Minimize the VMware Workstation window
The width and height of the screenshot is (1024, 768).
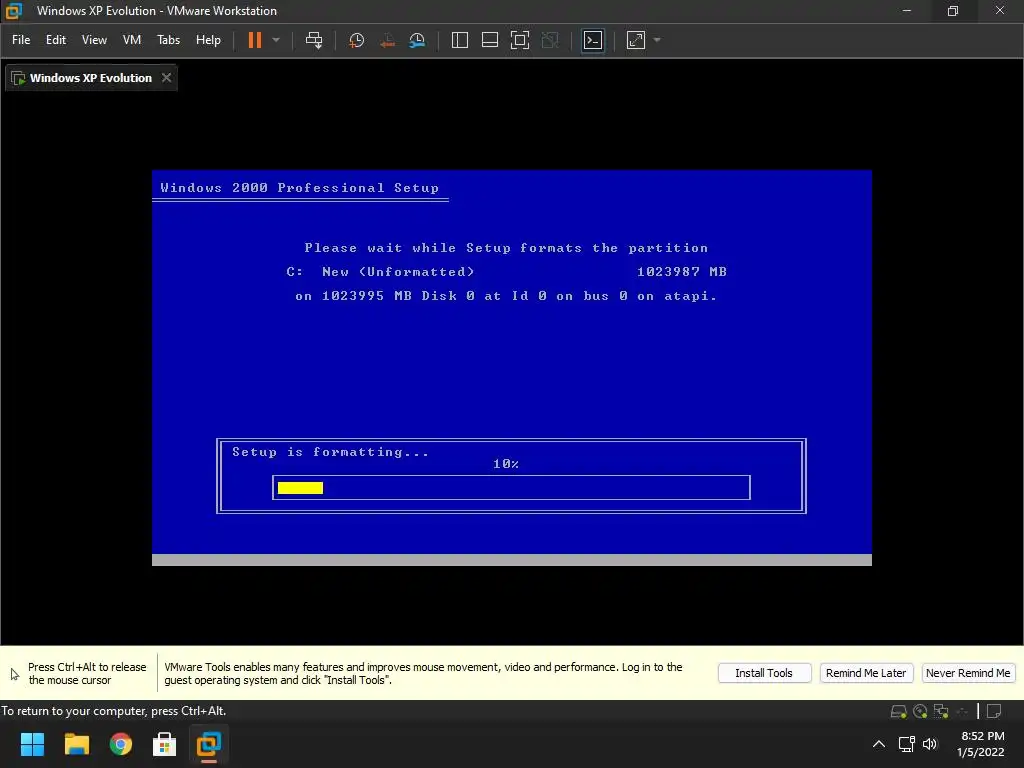(907, 11)
